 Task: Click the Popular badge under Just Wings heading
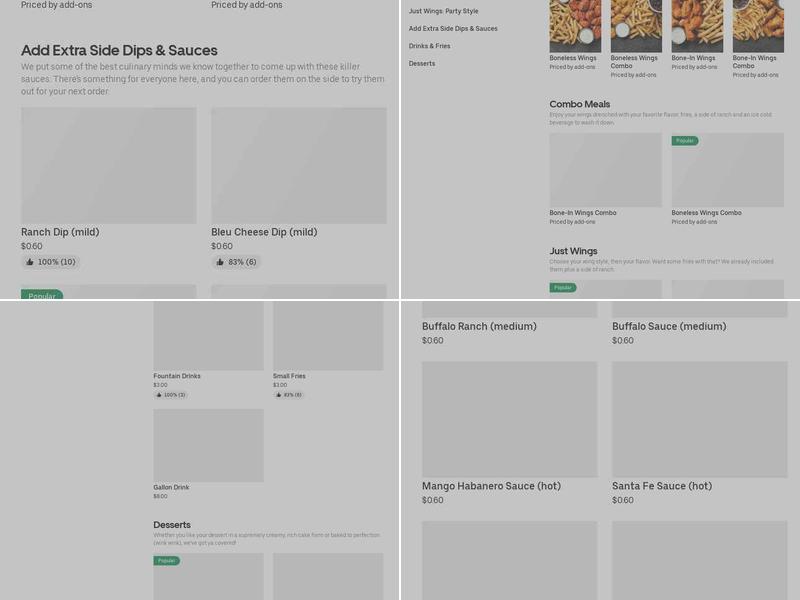563,287
